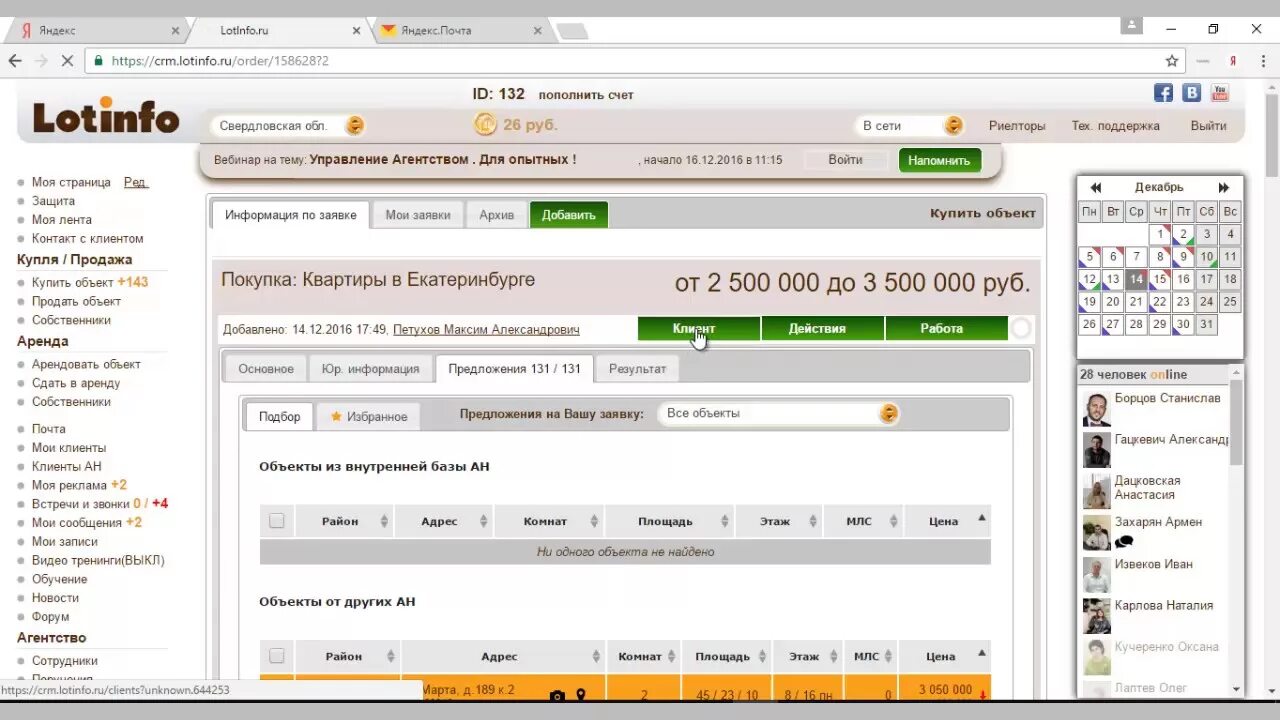Check select-all box in inner base table
The width and height of the screenshot is (1280, 720).
pos(277,521)
